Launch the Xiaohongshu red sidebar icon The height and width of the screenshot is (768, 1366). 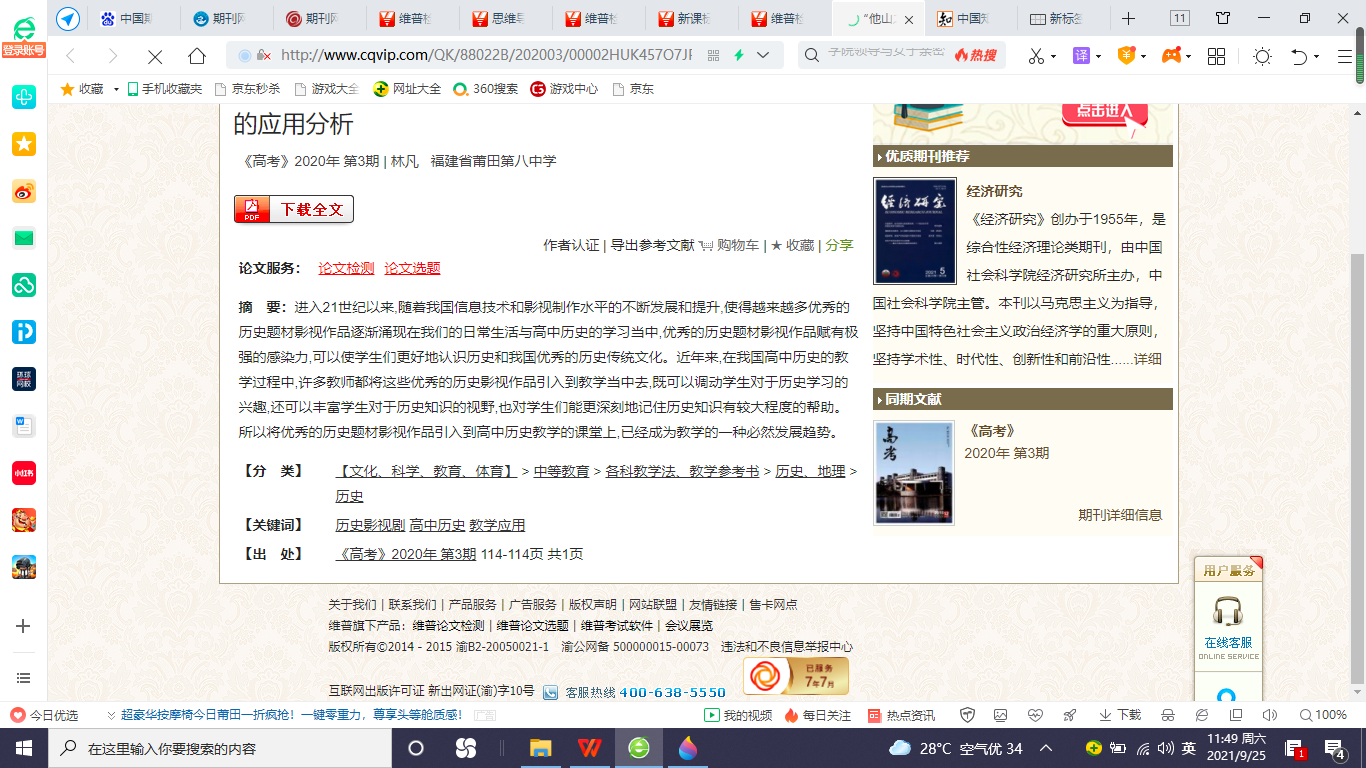24,473
